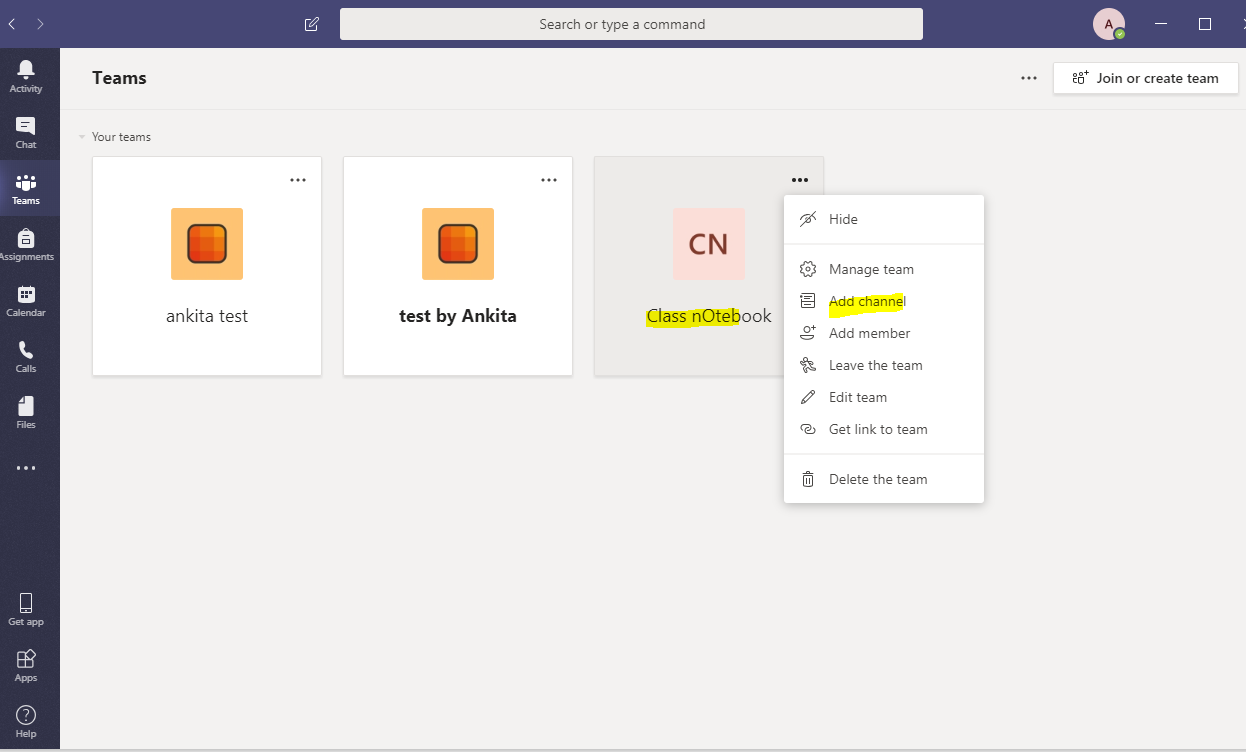Open Help at the sidebar bottom
Image resolution: width=1246 pixels, height=752 pixels.
coord(26,721)
